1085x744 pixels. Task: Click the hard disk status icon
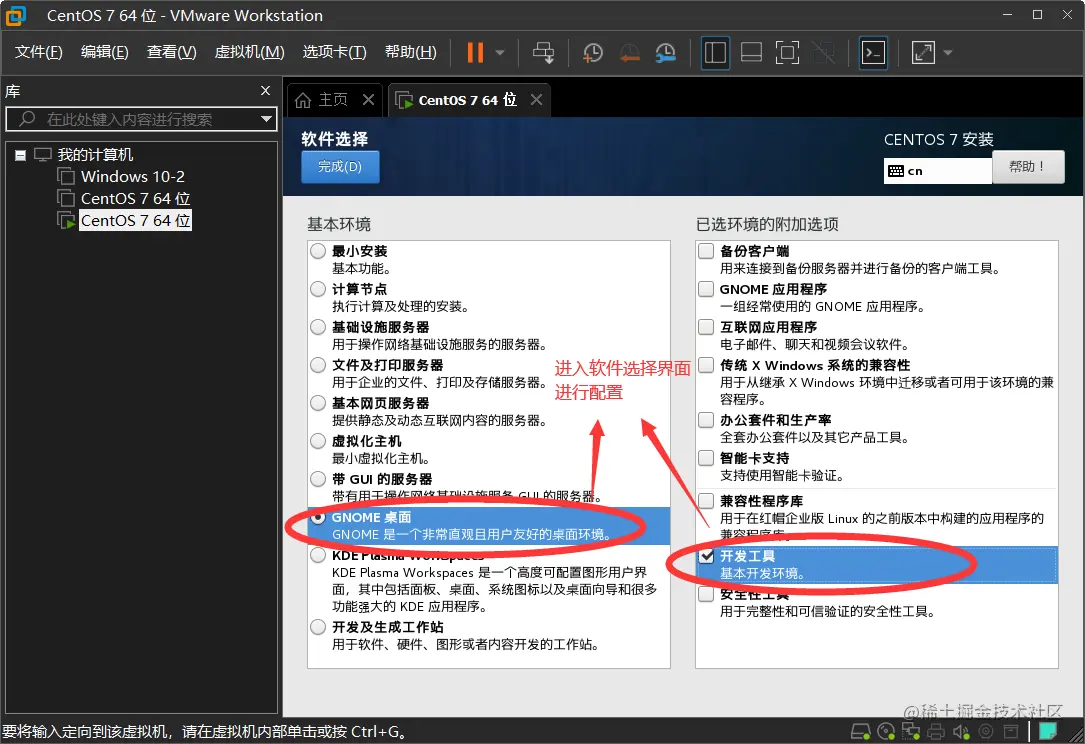pos(861,732)
